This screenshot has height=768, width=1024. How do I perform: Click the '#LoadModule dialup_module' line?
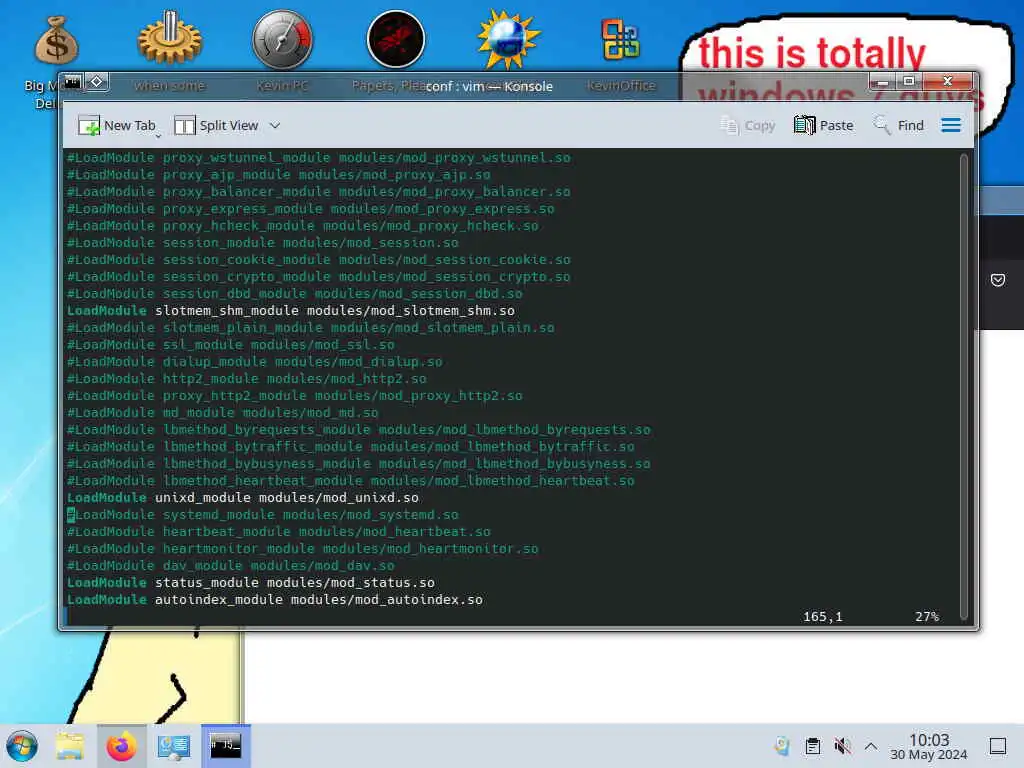click(x=255, y=362)
